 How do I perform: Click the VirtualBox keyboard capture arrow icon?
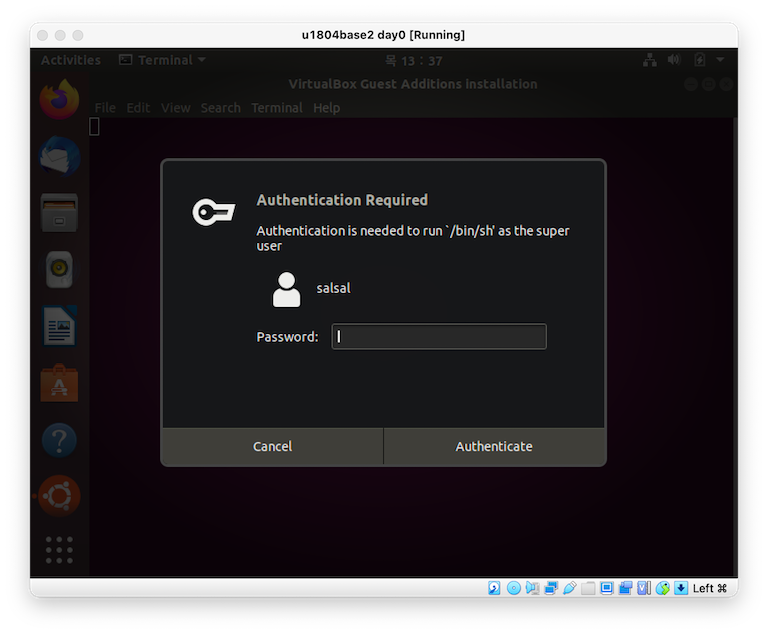click(681, 588)
